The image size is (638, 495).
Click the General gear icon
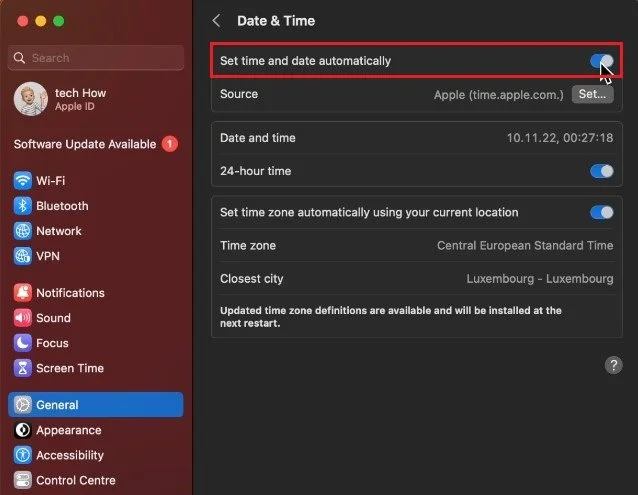23,405
